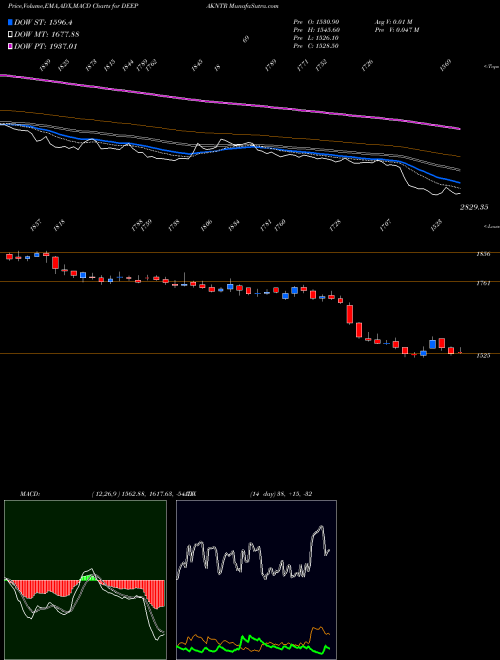Click the ADX '(14 day)' values text

pyautogui.click(x=281, y=493)
